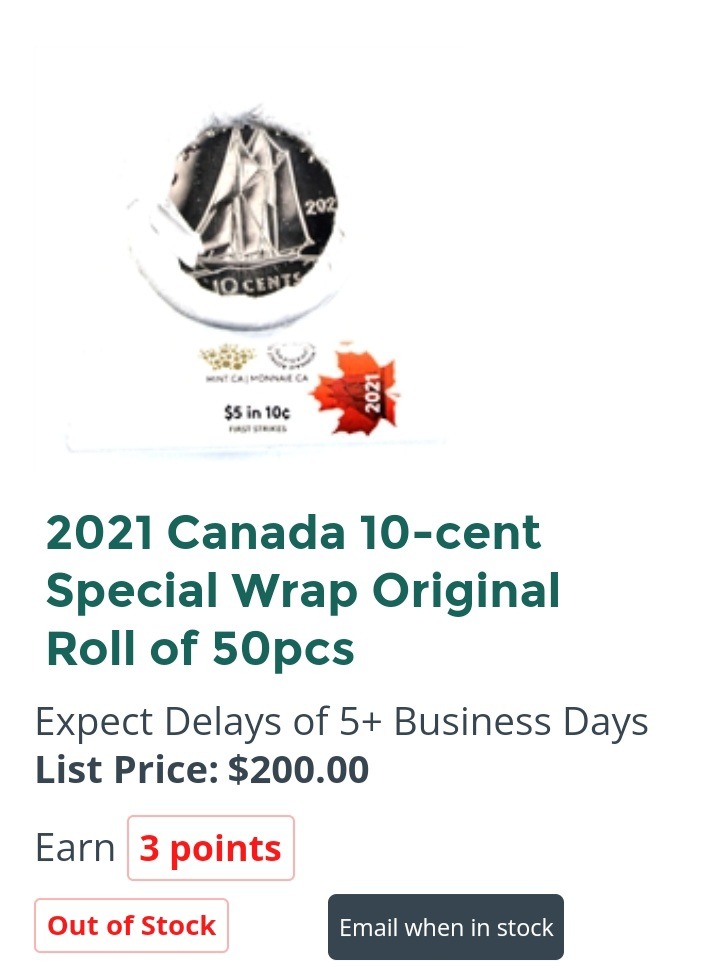Open the 2021 Canada 10-cent roll title link
The width and height of the screenshot is (720, 968).
tap(303, 590)
